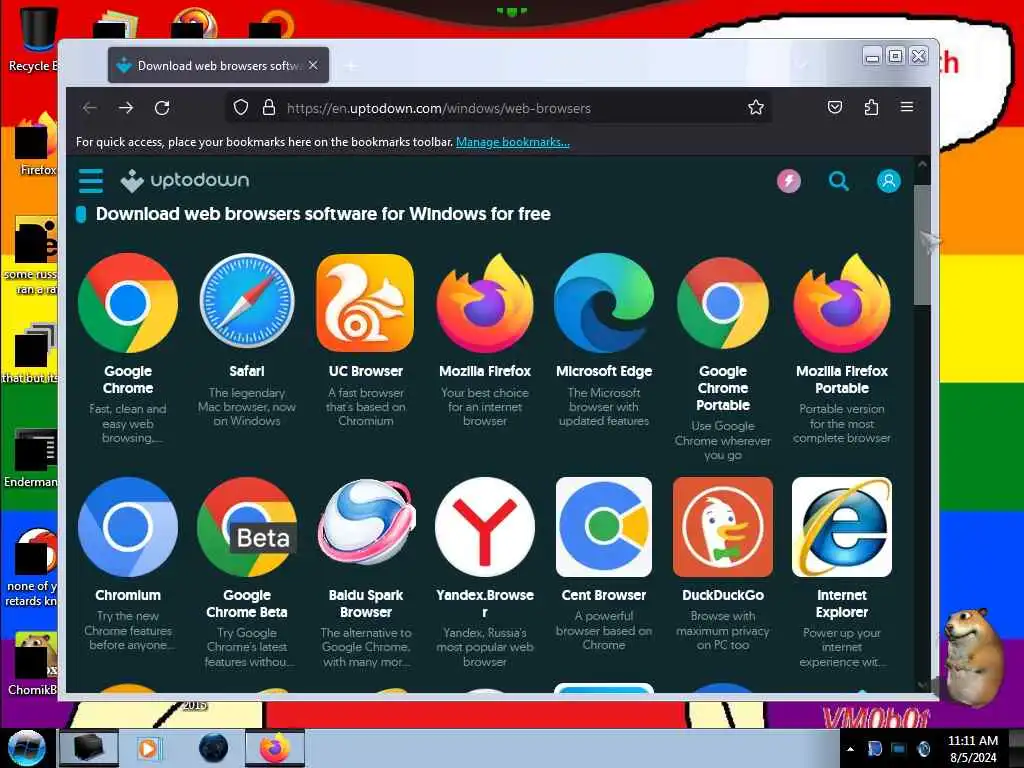This screenshot has height=768, width=1024.
Task: Click the page's vertical scrollbar thumb
Action: click(x=922, y=245)
